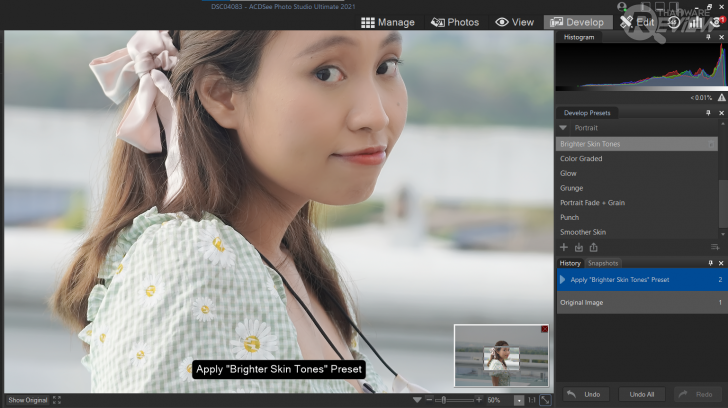Click the import presets icon

tap(578, 247)
